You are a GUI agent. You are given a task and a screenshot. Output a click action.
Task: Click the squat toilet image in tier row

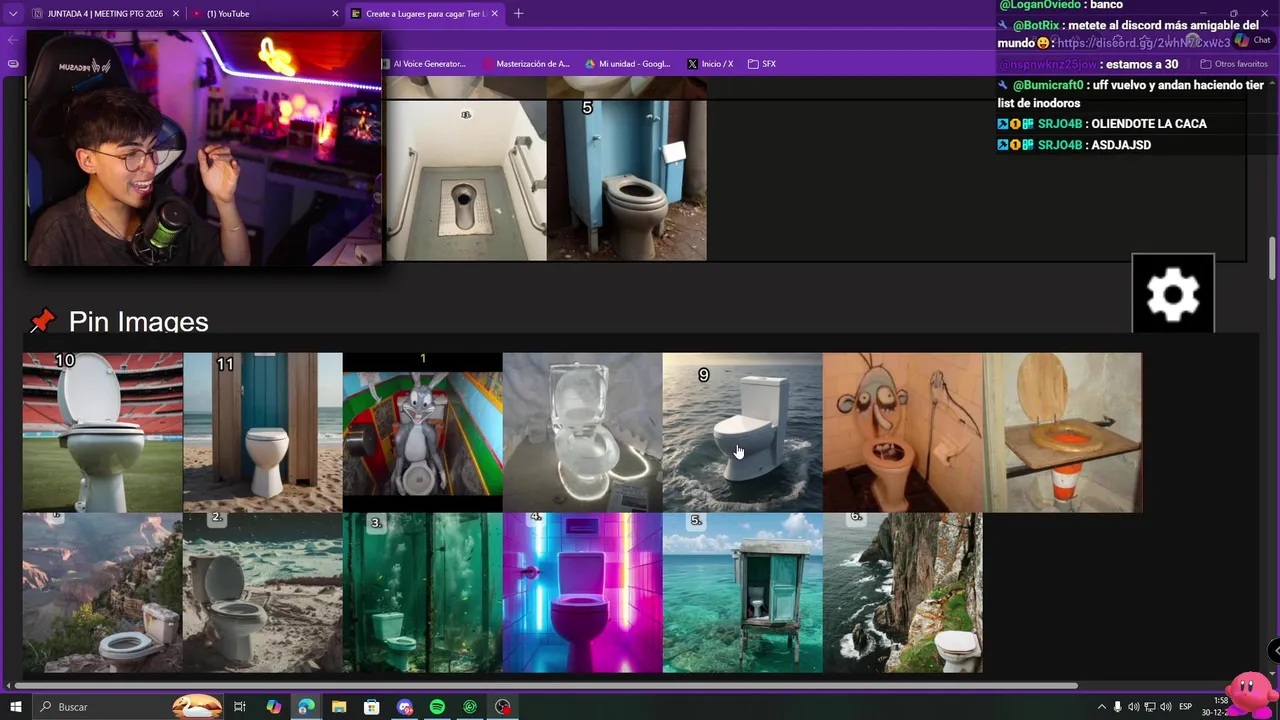[467, 180]
